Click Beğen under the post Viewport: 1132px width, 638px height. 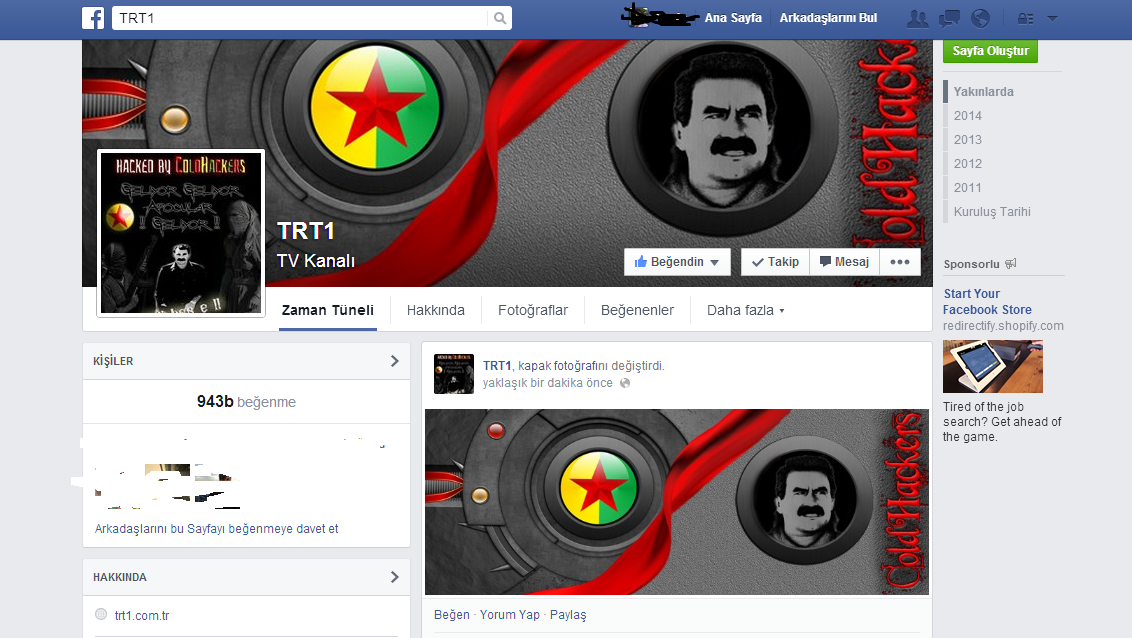(x=451, y=615)
